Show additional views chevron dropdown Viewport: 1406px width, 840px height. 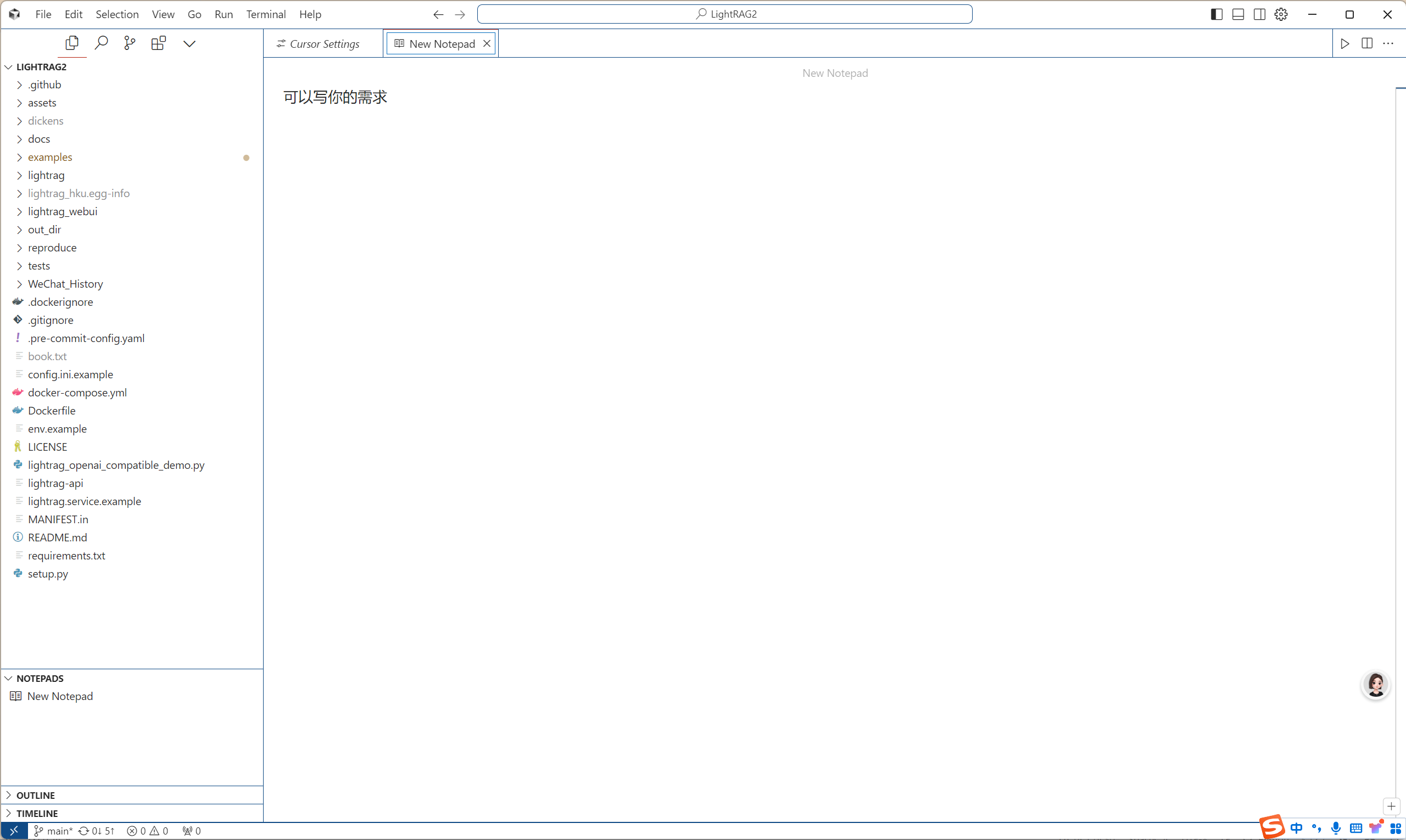(189, 43)
